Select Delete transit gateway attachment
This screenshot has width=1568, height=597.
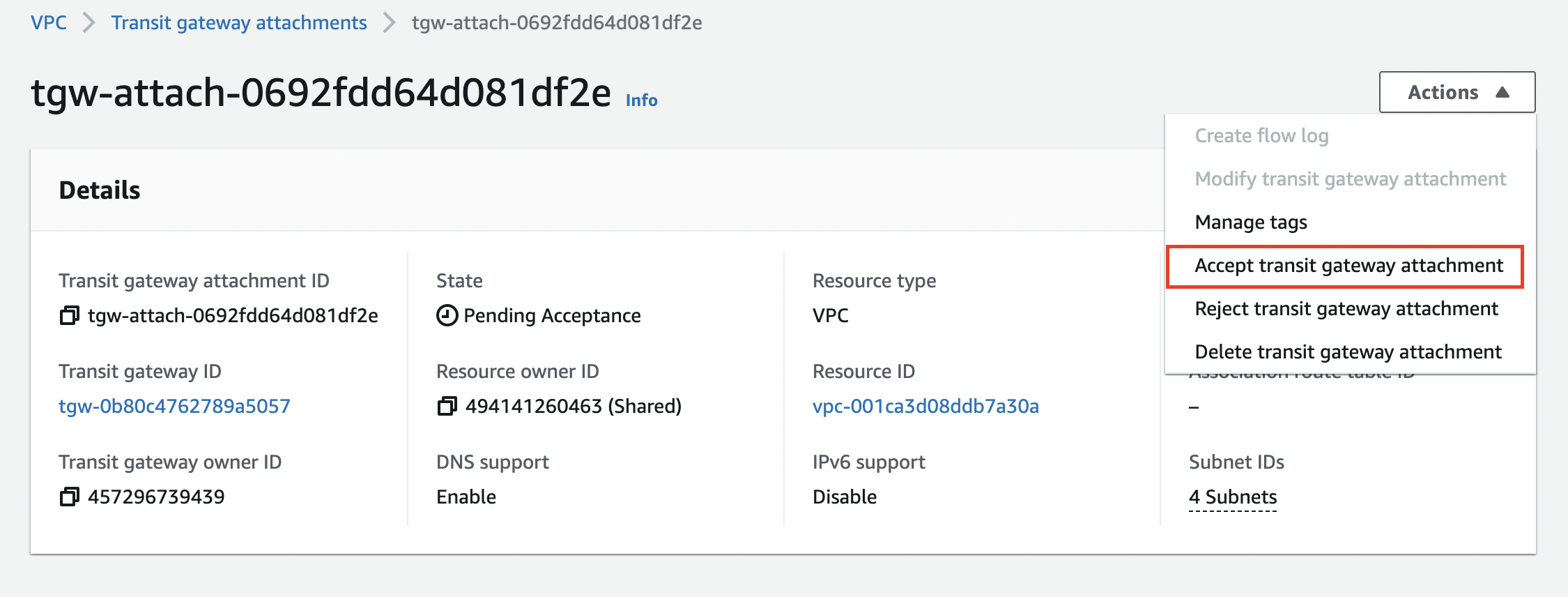click(x=1348, y=352)
